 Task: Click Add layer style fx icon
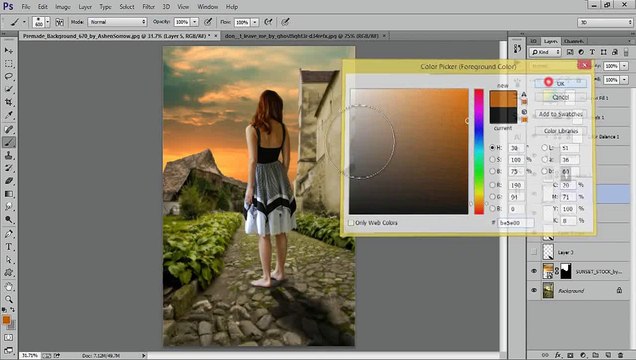[x=558, y=356]
